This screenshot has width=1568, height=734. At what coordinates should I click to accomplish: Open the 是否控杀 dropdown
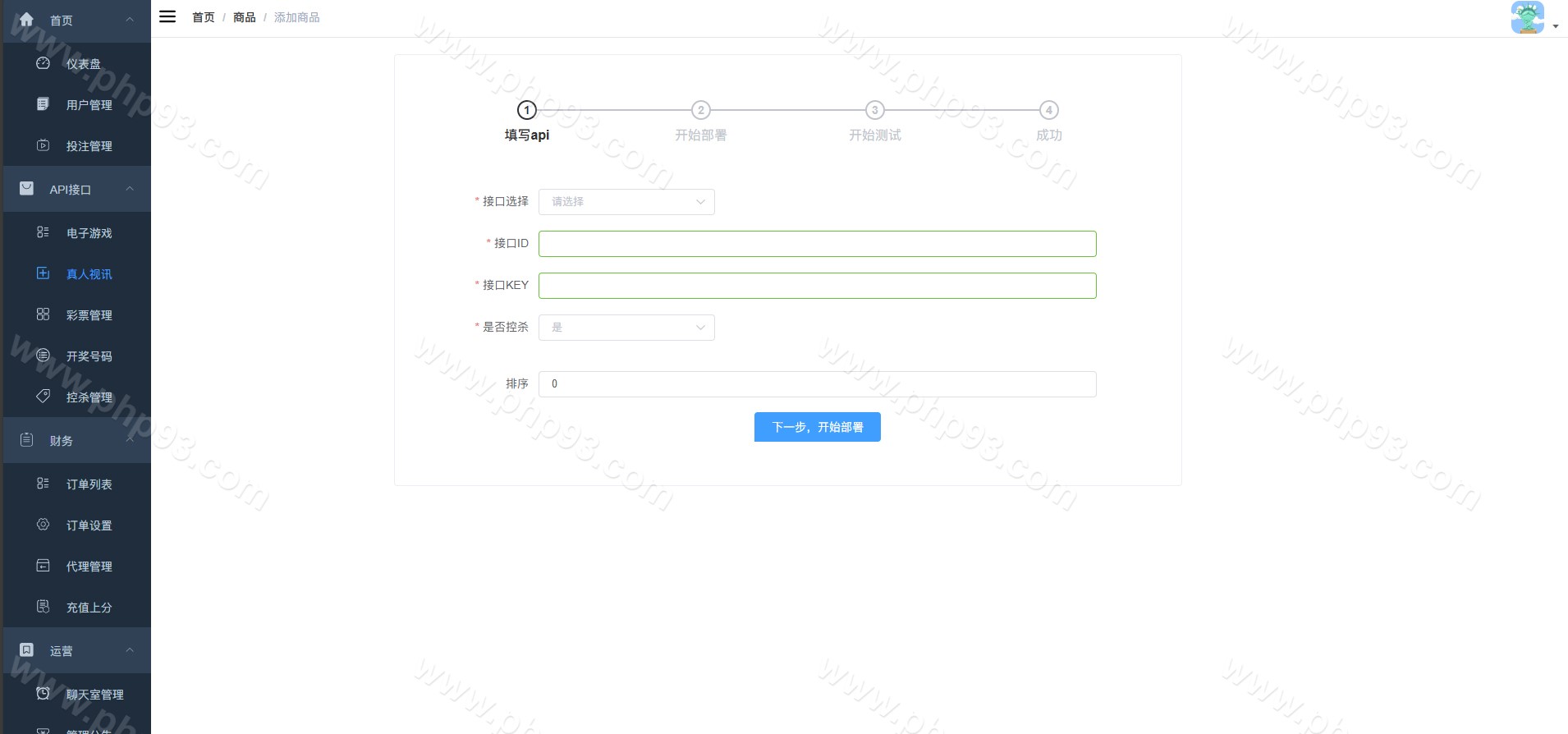click(626, 328)
